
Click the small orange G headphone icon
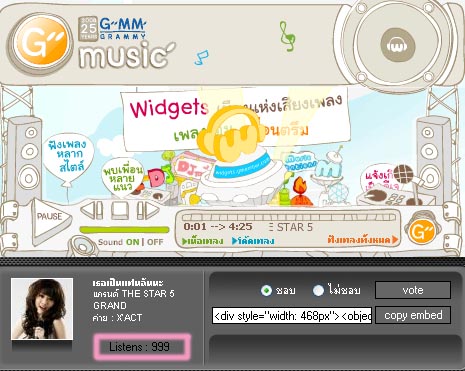coord(422,229)
